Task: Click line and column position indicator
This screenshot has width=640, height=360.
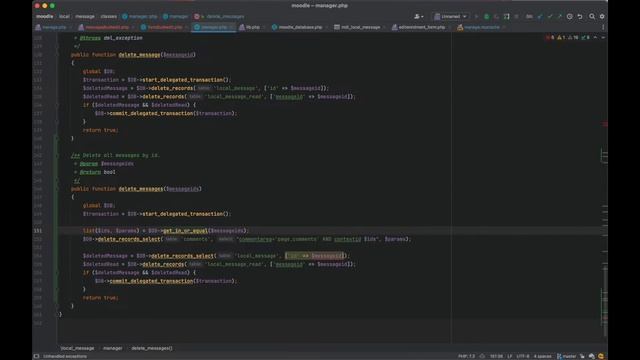Action: point(496,356)
